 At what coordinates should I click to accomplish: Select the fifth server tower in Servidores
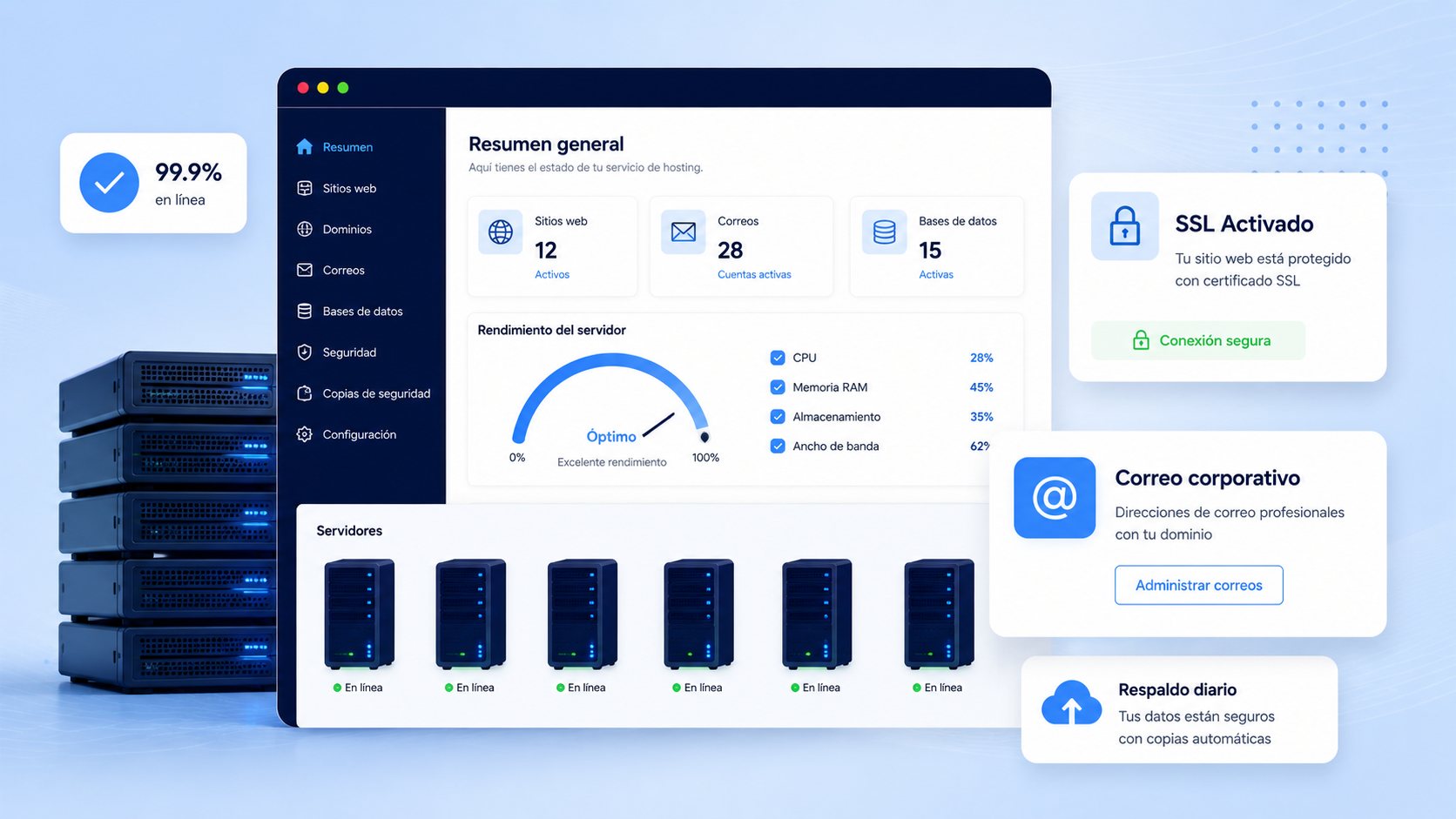point(817,614)
